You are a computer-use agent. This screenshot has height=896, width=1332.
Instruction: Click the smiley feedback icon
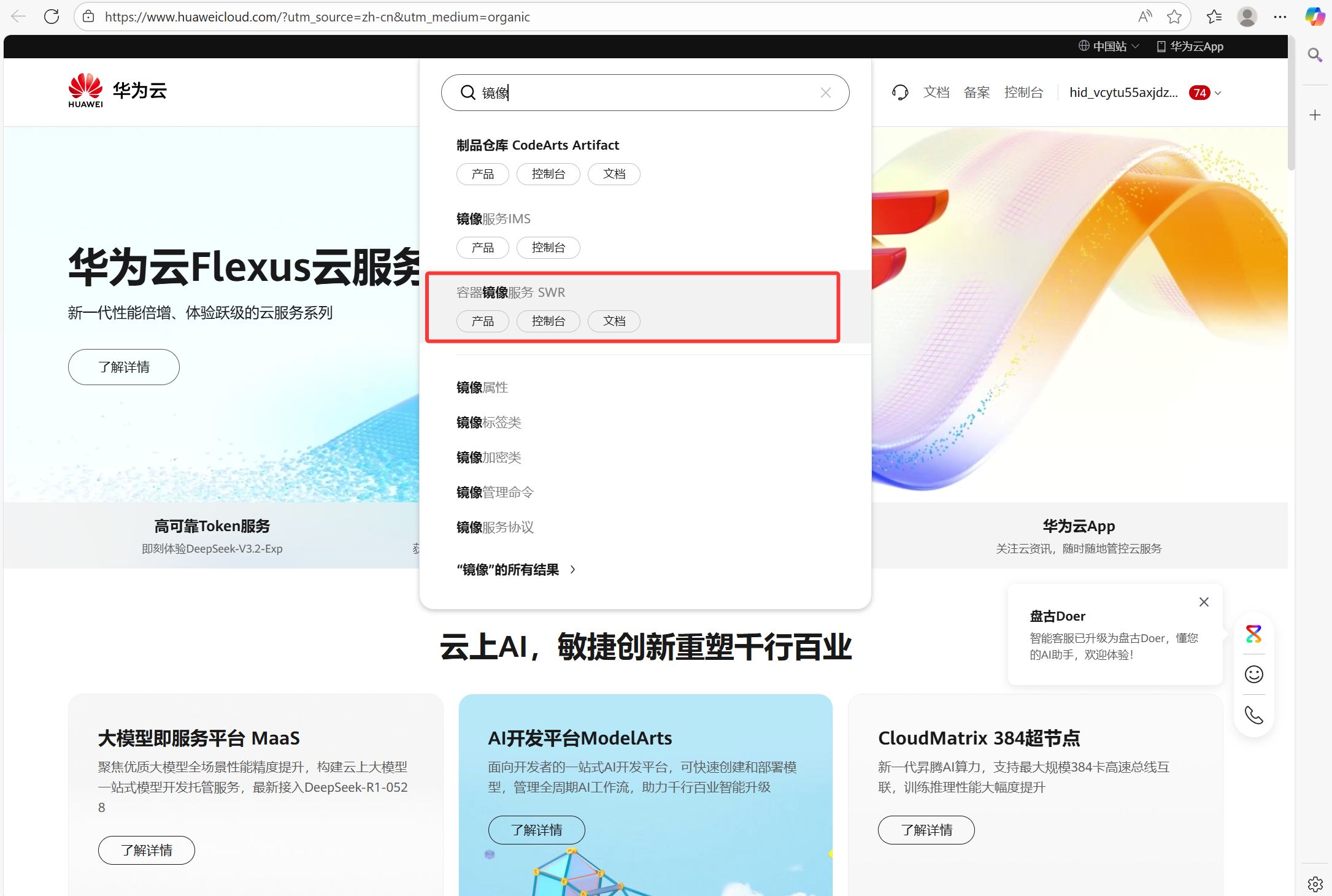click(x=1253, y=675)
